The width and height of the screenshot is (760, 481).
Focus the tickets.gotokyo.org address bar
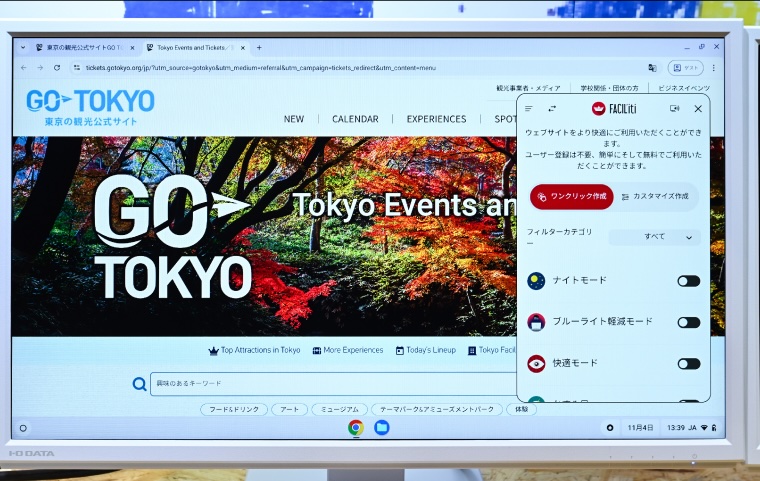point(261,68)
